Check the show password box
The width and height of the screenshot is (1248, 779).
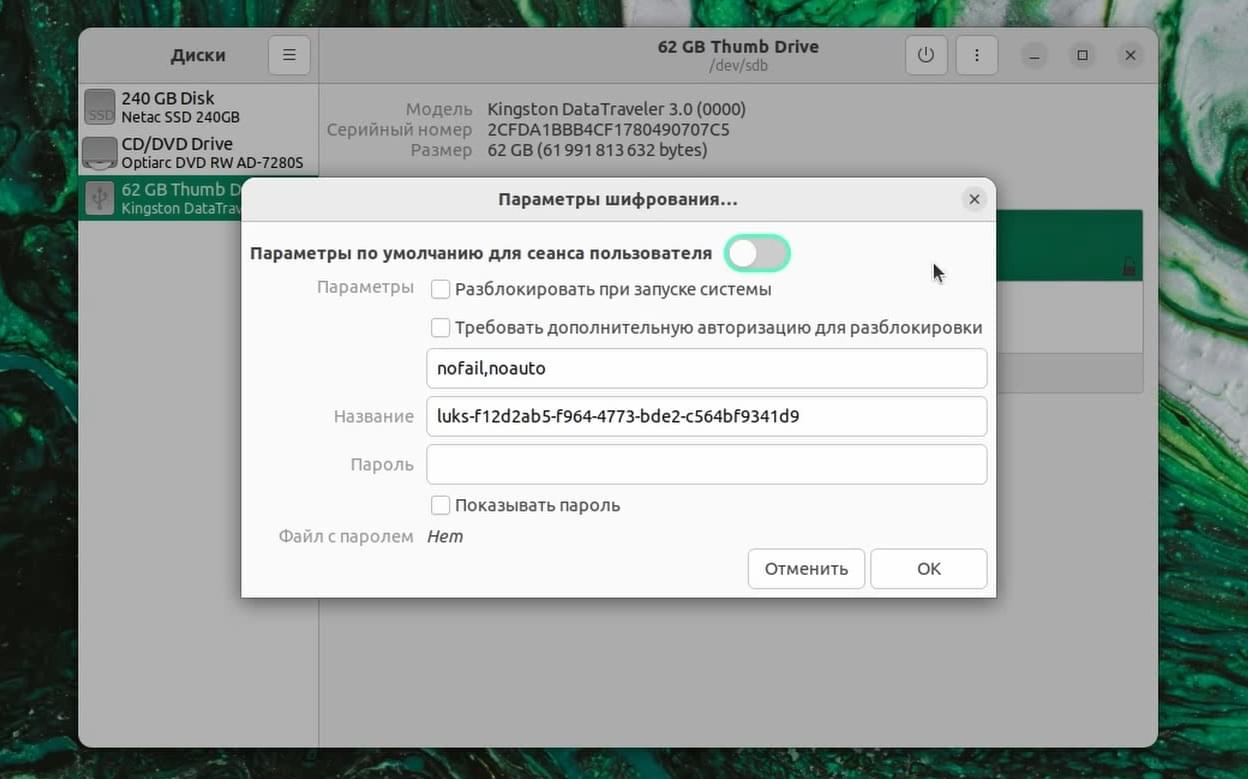point(440,505)
